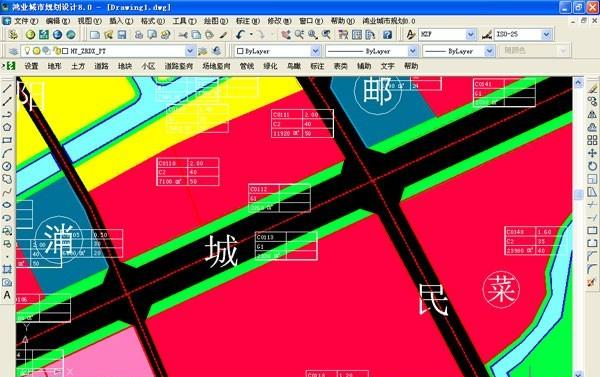This screenshot has height=377, width=600.
Task: Click the New drawing icon
Action: (95, 35)
